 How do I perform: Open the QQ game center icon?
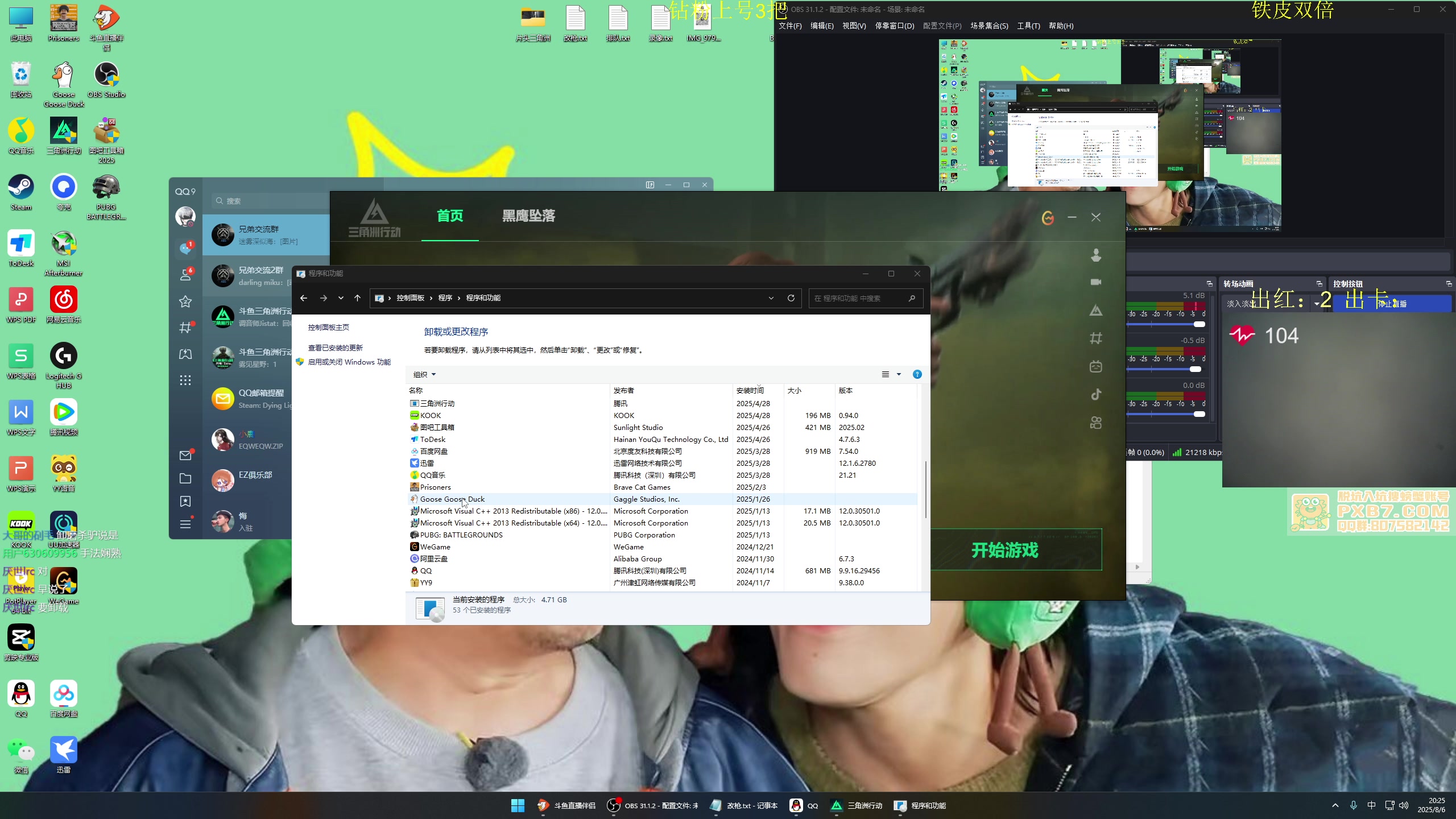185,354
